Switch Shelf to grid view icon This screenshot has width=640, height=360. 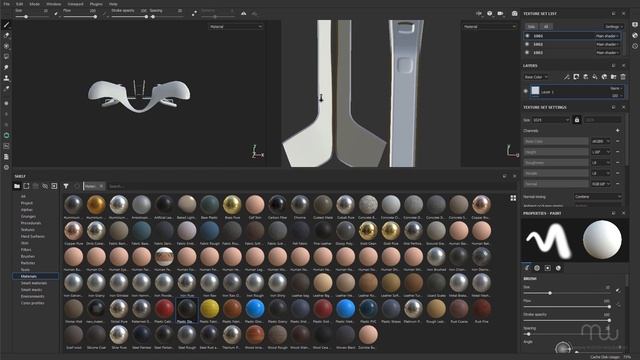click(x=513, y=198)
